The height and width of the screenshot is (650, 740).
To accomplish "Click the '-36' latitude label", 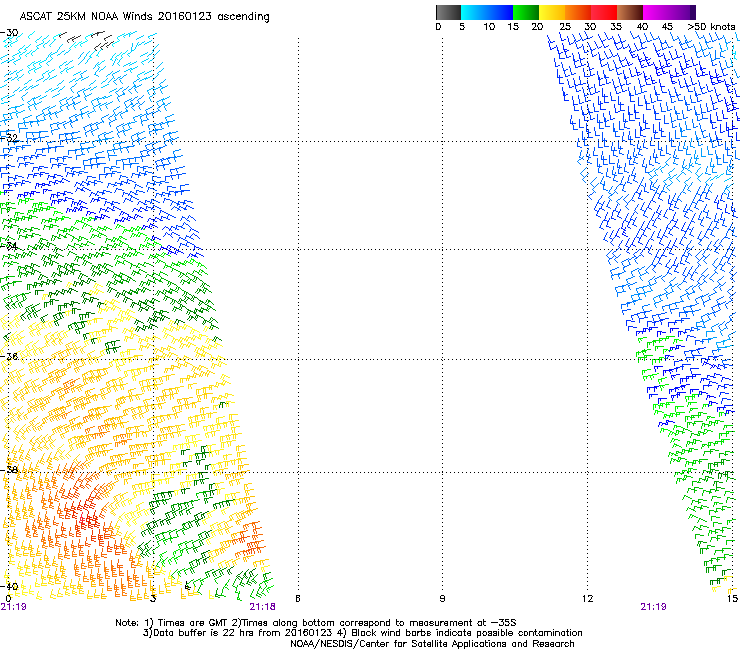I will coord(9,356).
